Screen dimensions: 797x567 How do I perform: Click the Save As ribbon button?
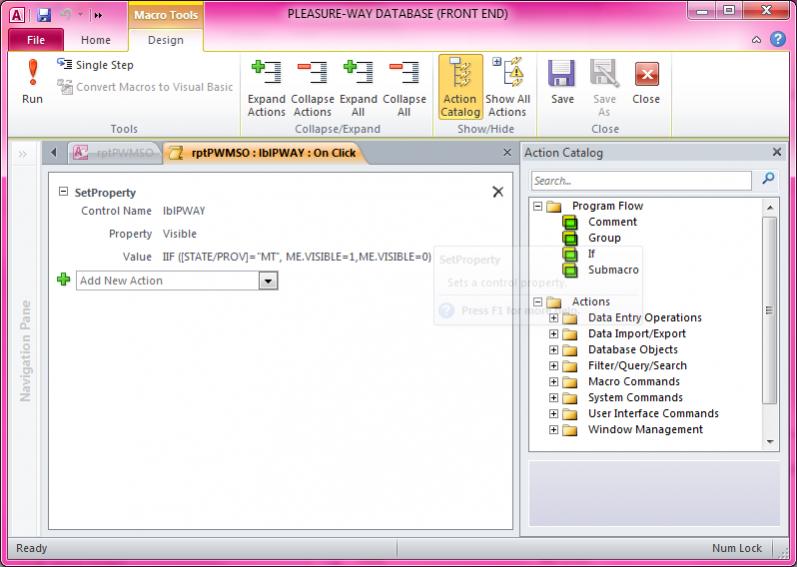click(x=604, y=88)
